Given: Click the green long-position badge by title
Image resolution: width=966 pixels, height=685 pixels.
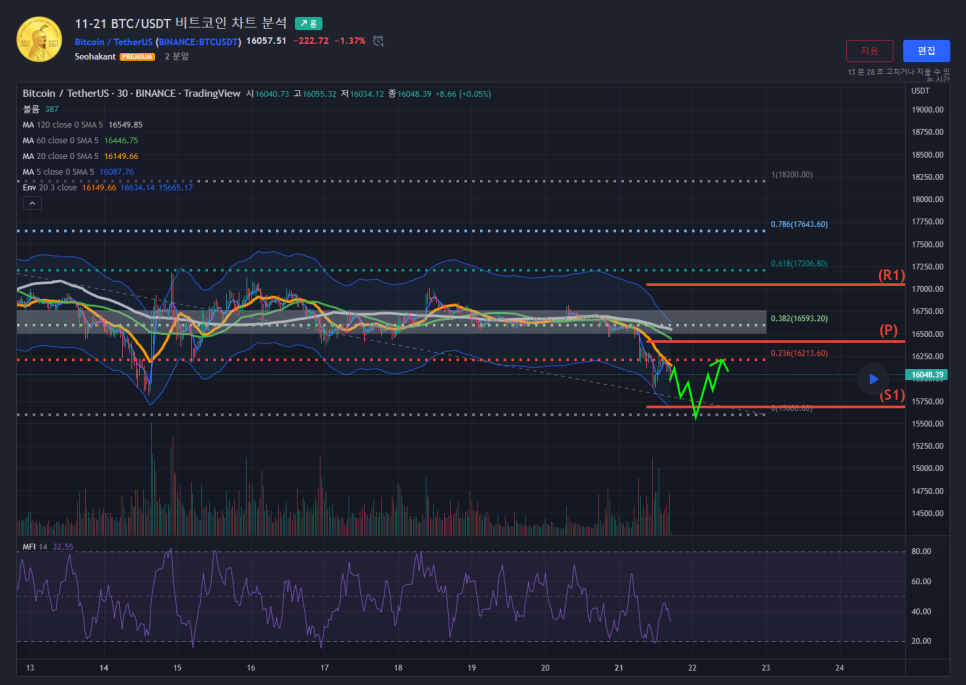Looking at the screenshot, I should point(308,22).
